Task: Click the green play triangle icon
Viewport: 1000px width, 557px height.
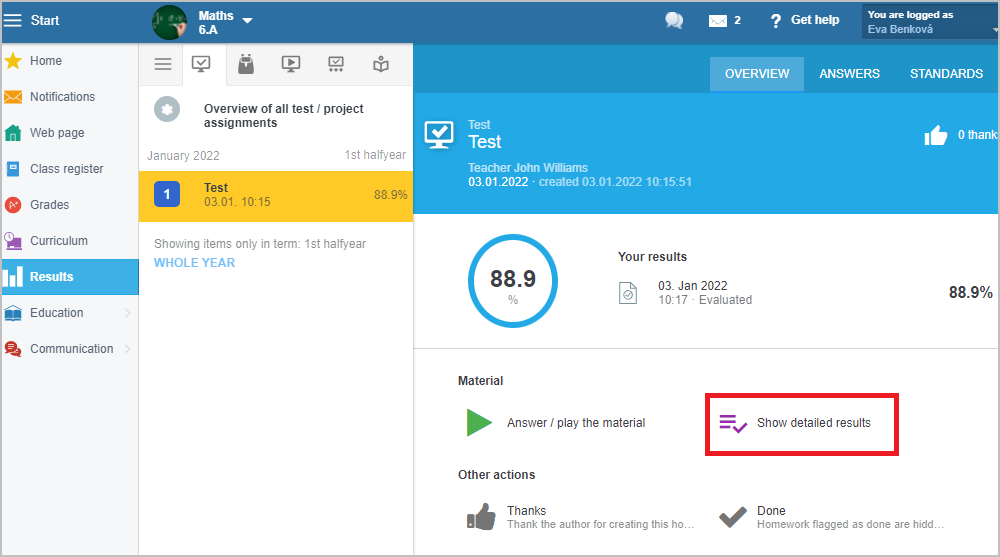Action: coord(479,422)
